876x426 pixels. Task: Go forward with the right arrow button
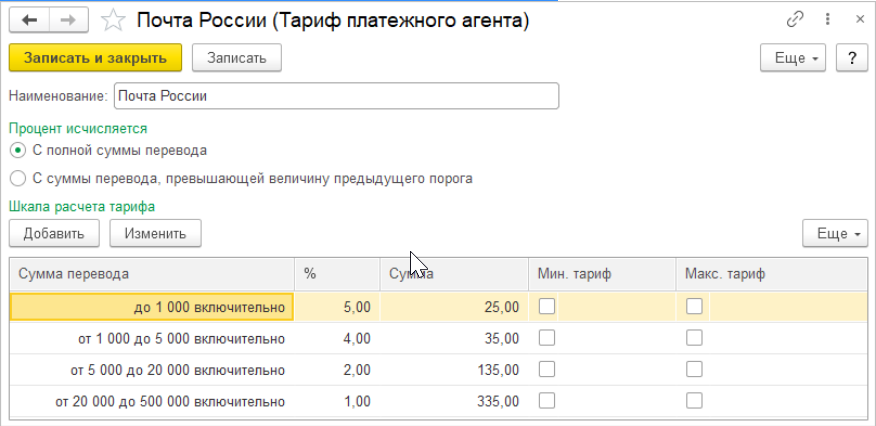tap(69, 21)
